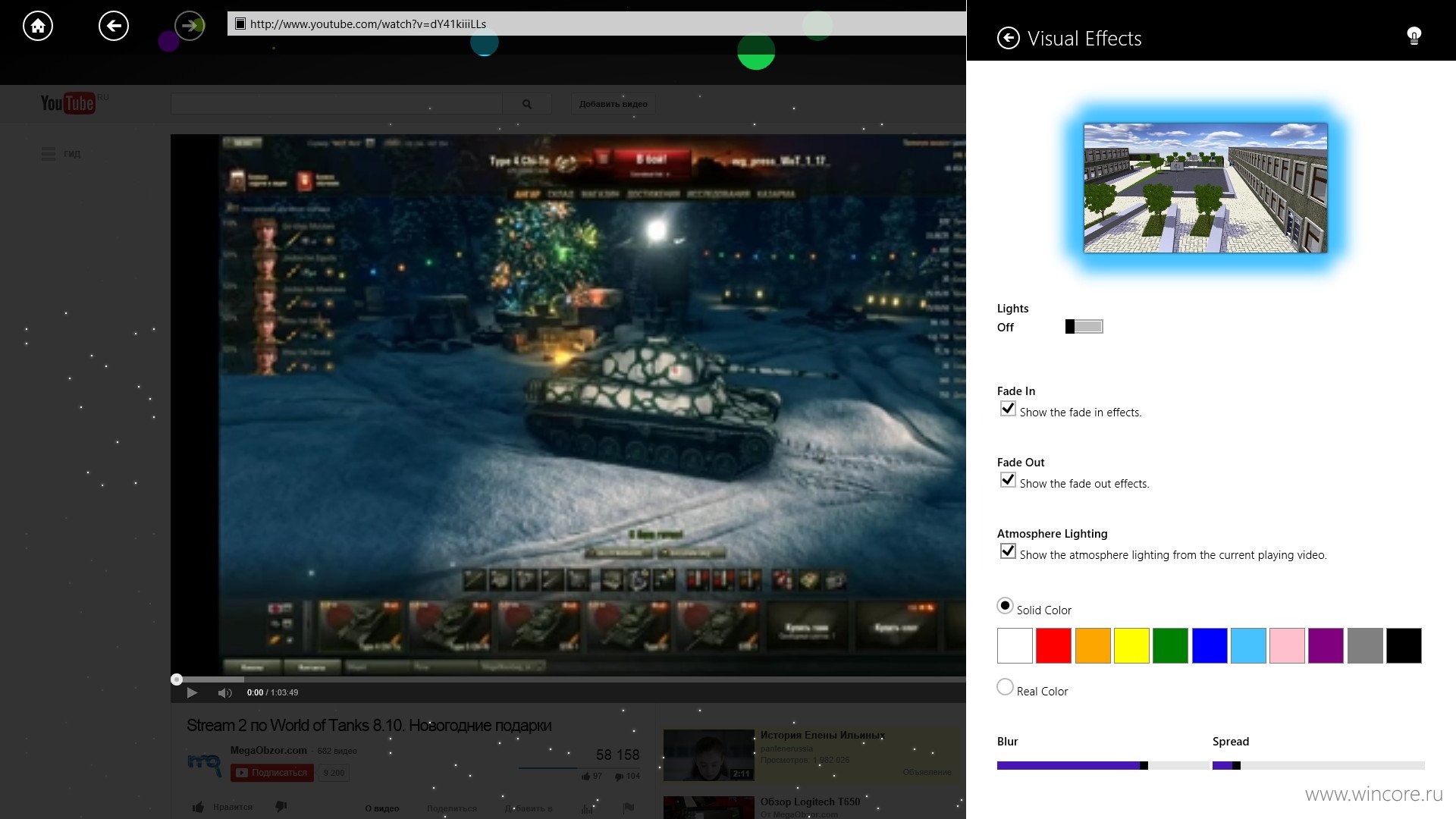Click the red subscribe button under the video
This screenshot has height=819, width=1456.
(x=271, y=773)
